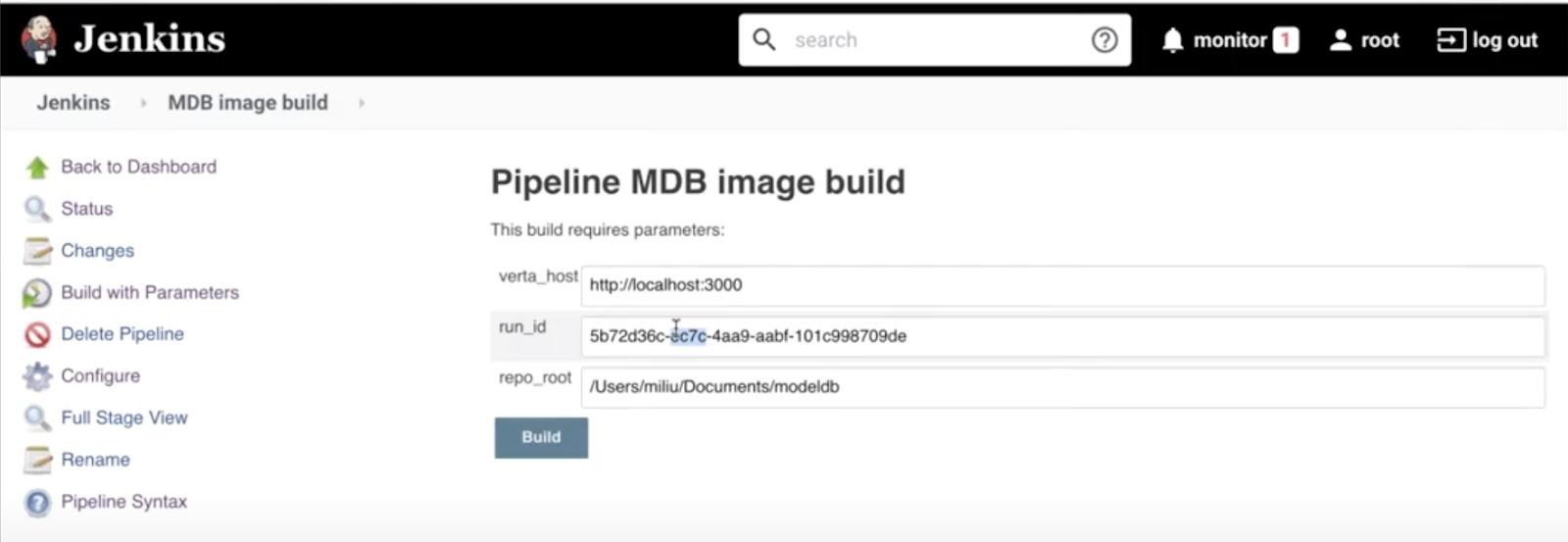Click the Jenkins butler logo

pos(39,39)
